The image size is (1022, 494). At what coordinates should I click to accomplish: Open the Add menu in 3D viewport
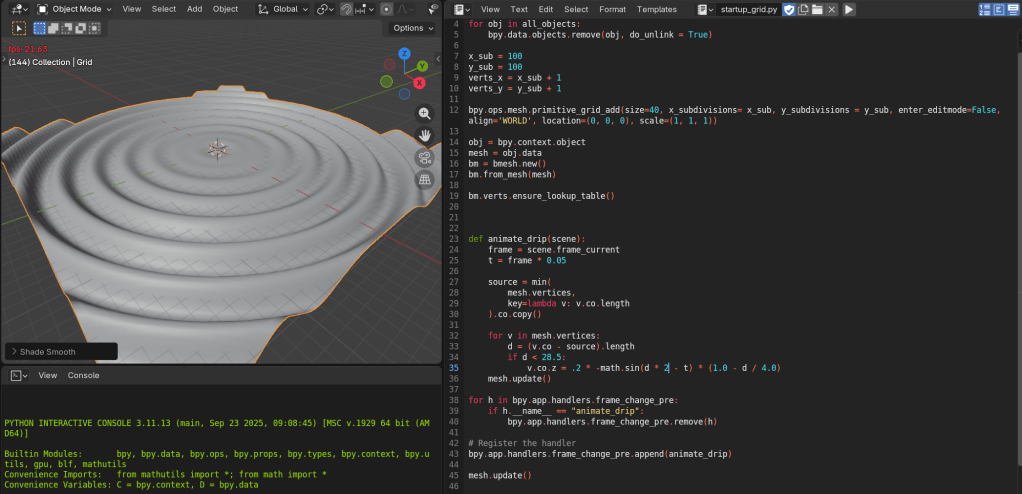click(x=194, y=9)
